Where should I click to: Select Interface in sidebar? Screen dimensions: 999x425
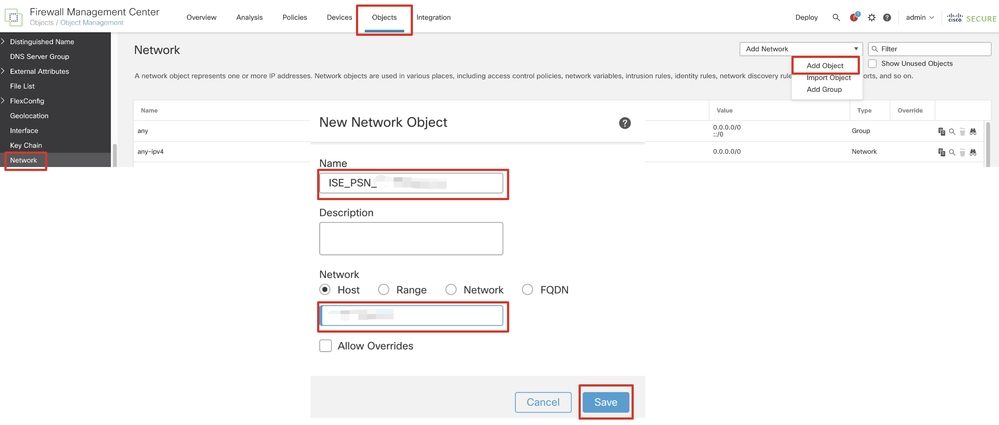(x=24, y=131)
